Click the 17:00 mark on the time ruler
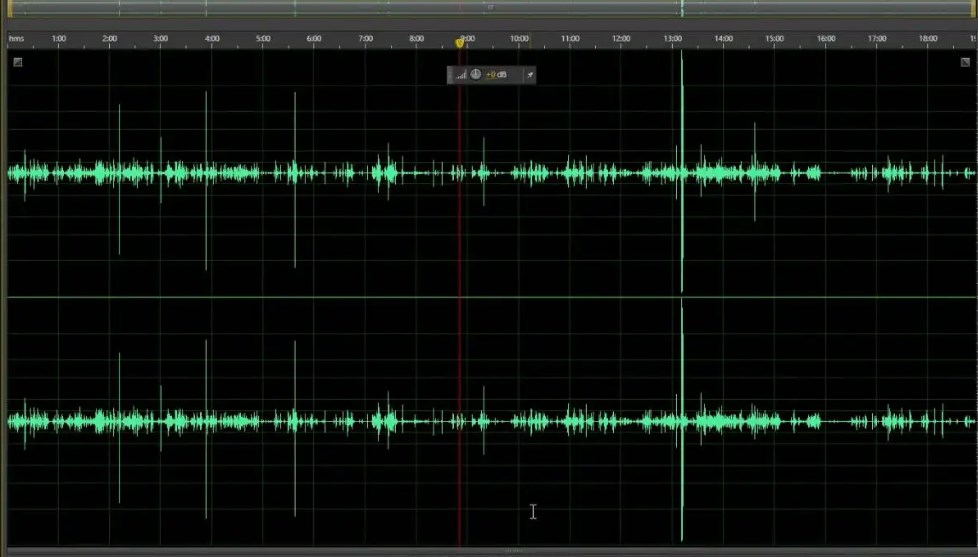 click(877, 39)
